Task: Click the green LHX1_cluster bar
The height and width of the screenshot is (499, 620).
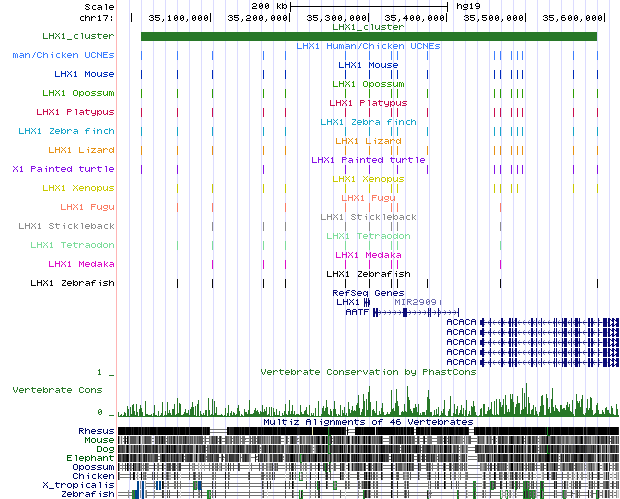Action: [x=368, y=37]
